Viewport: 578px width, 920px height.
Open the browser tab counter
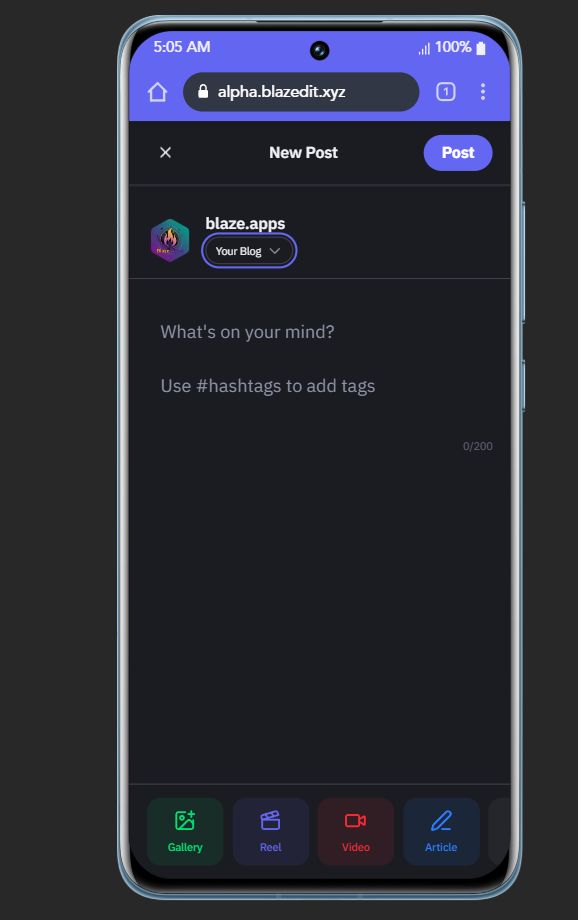(445, 92)
